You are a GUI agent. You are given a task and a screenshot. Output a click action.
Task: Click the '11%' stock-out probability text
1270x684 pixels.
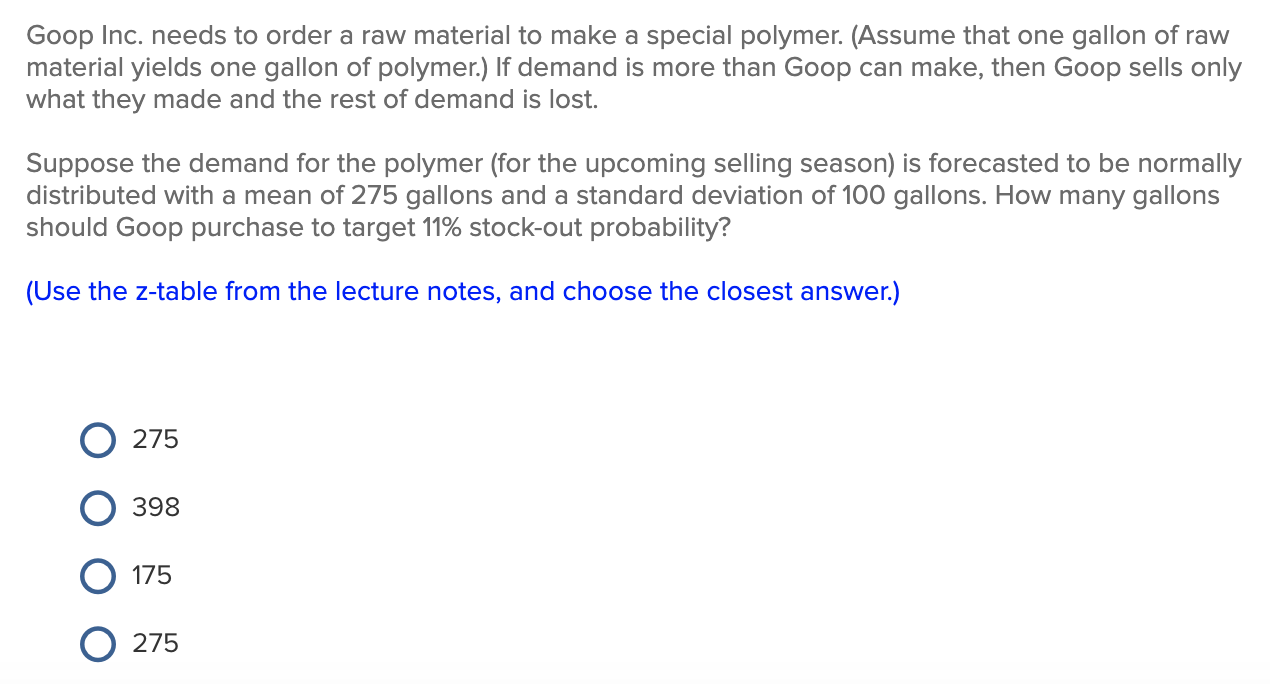coord(440,227)
